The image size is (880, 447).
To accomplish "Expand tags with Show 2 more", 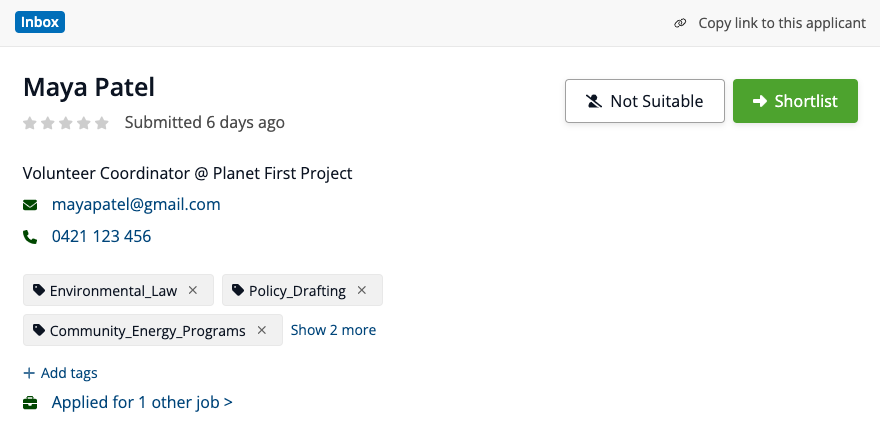I will 333,330.
